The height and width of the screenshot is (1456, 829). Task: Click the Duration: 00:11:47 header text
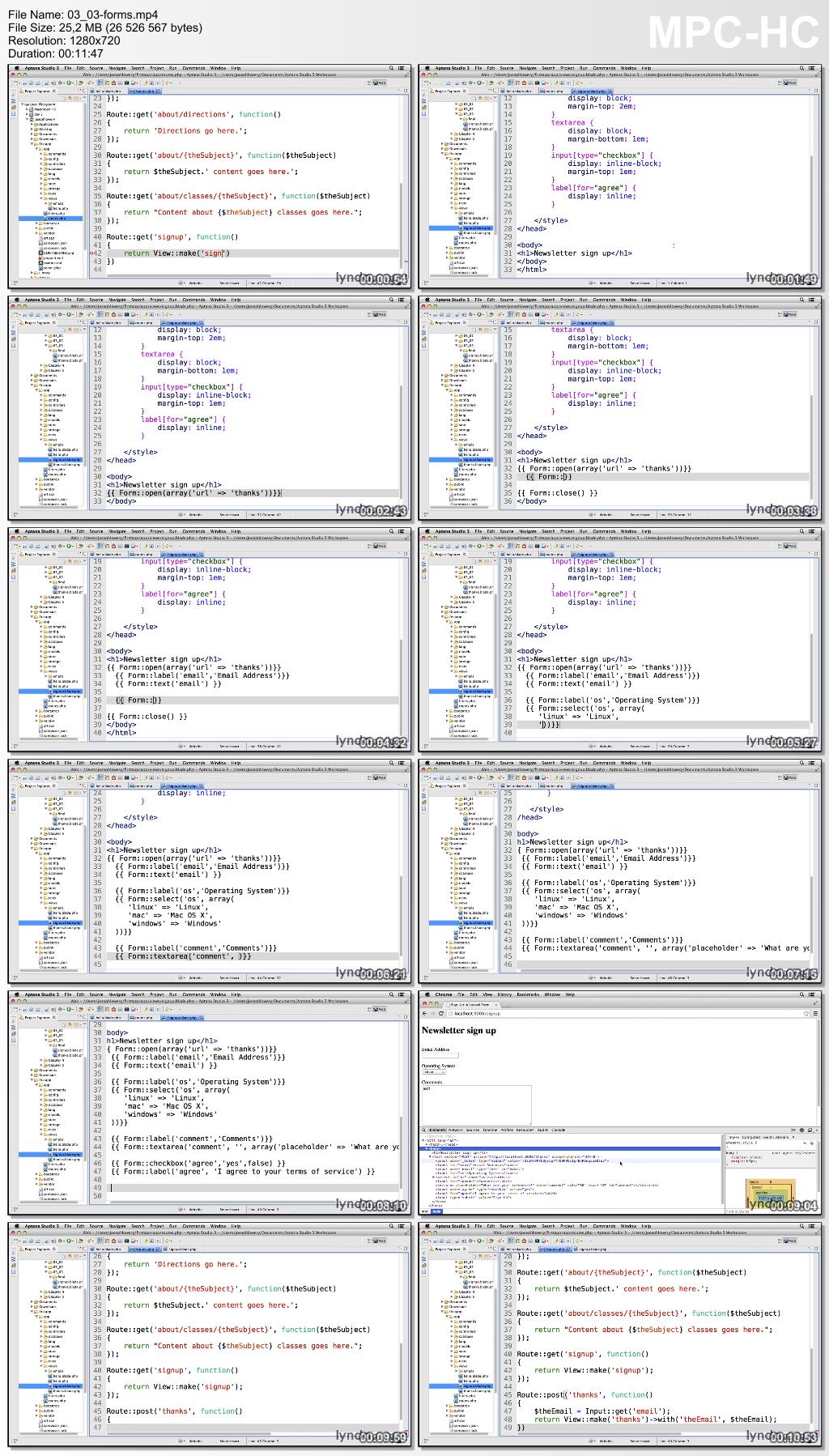coord(56,53)
